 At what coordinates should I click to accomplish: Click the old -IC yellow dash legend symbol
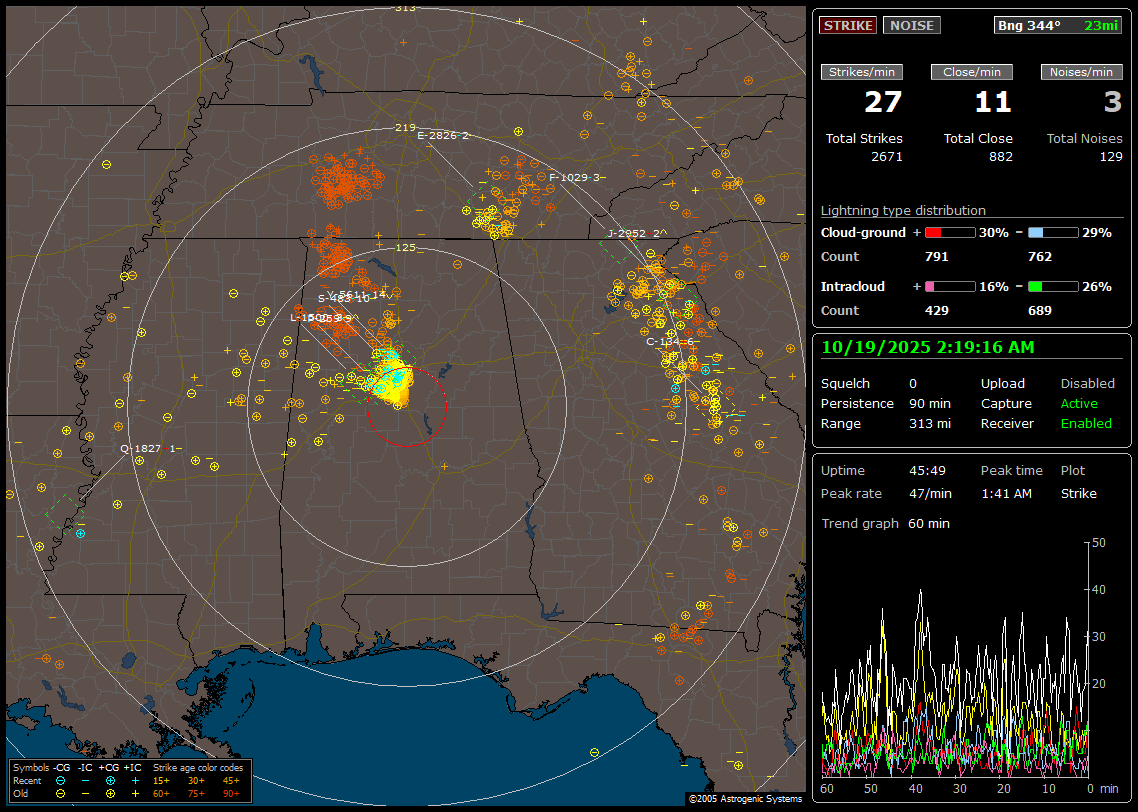(x=86, y=793)
